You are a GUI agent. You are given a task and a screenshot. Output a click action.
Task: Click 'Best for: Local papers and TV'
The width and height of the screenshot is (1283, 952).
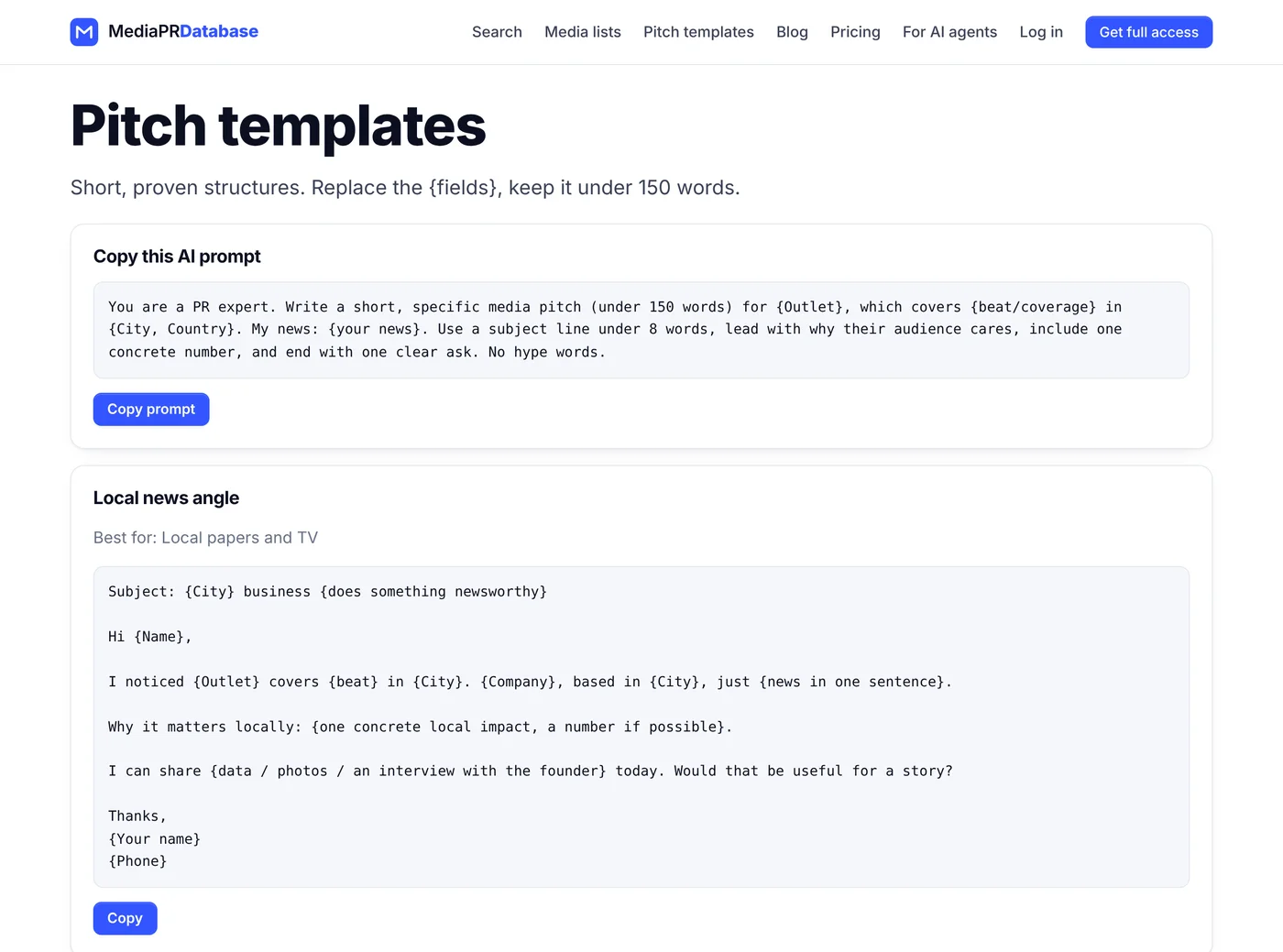[205, 538]
